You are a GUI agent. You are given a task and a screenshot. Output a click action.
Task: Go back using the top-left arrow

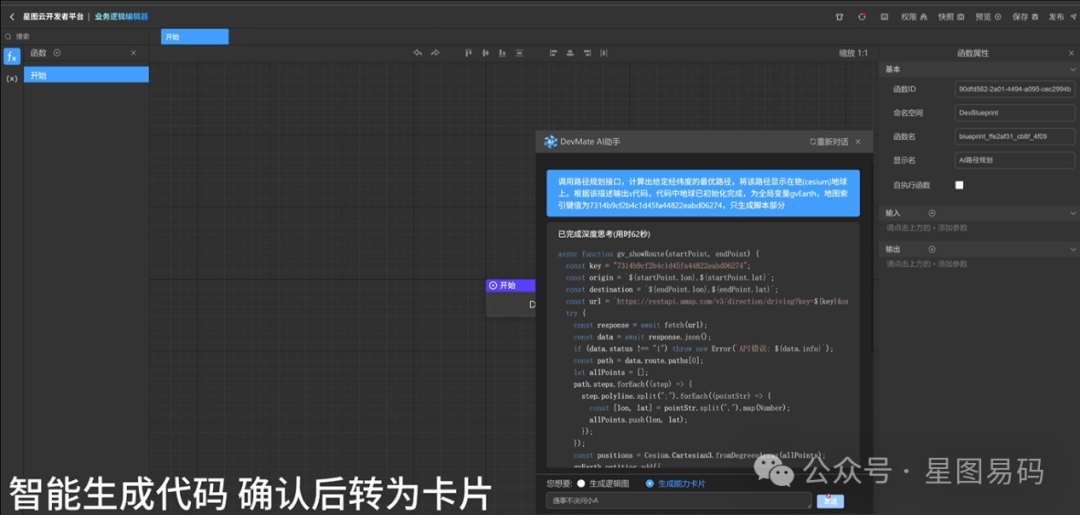12,17
